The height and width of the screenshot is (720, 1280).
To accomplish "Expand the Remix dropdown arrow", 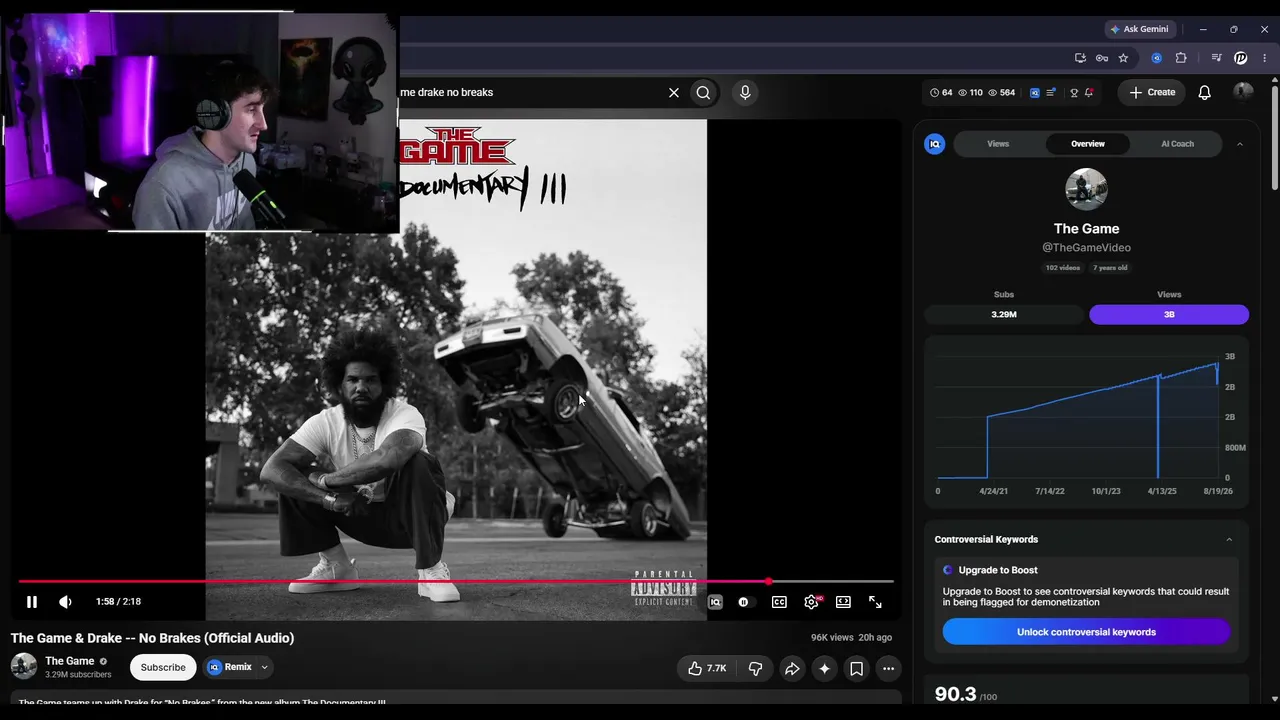I will [x=265, y=667].
